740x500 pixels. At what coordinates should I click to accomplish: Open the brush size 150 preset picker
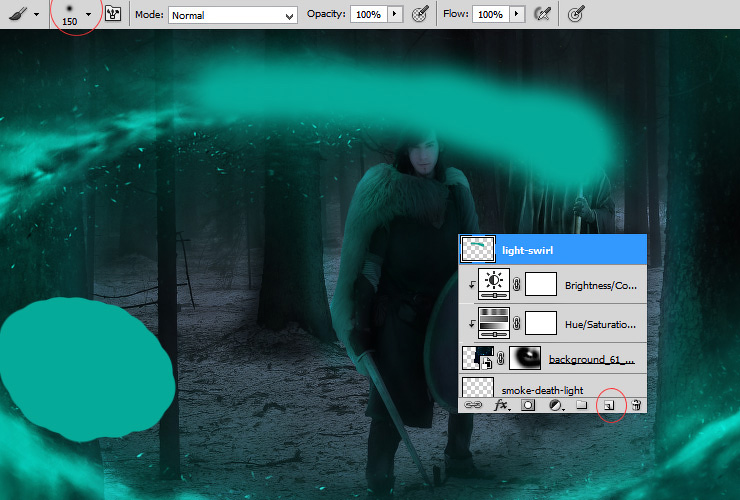[x=69, y=14]
